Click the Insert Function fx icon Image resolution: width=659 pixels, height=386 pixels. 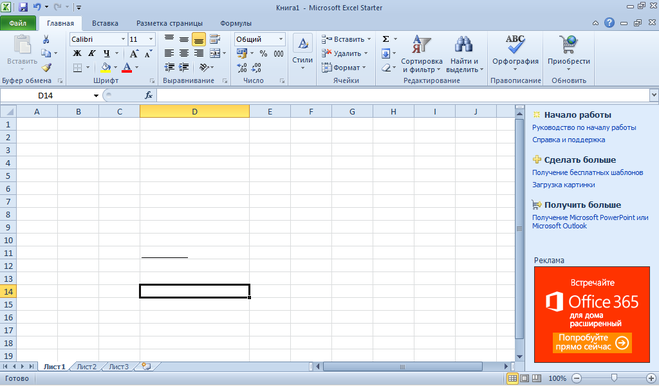pyautogui.click(x=148, y=95)
